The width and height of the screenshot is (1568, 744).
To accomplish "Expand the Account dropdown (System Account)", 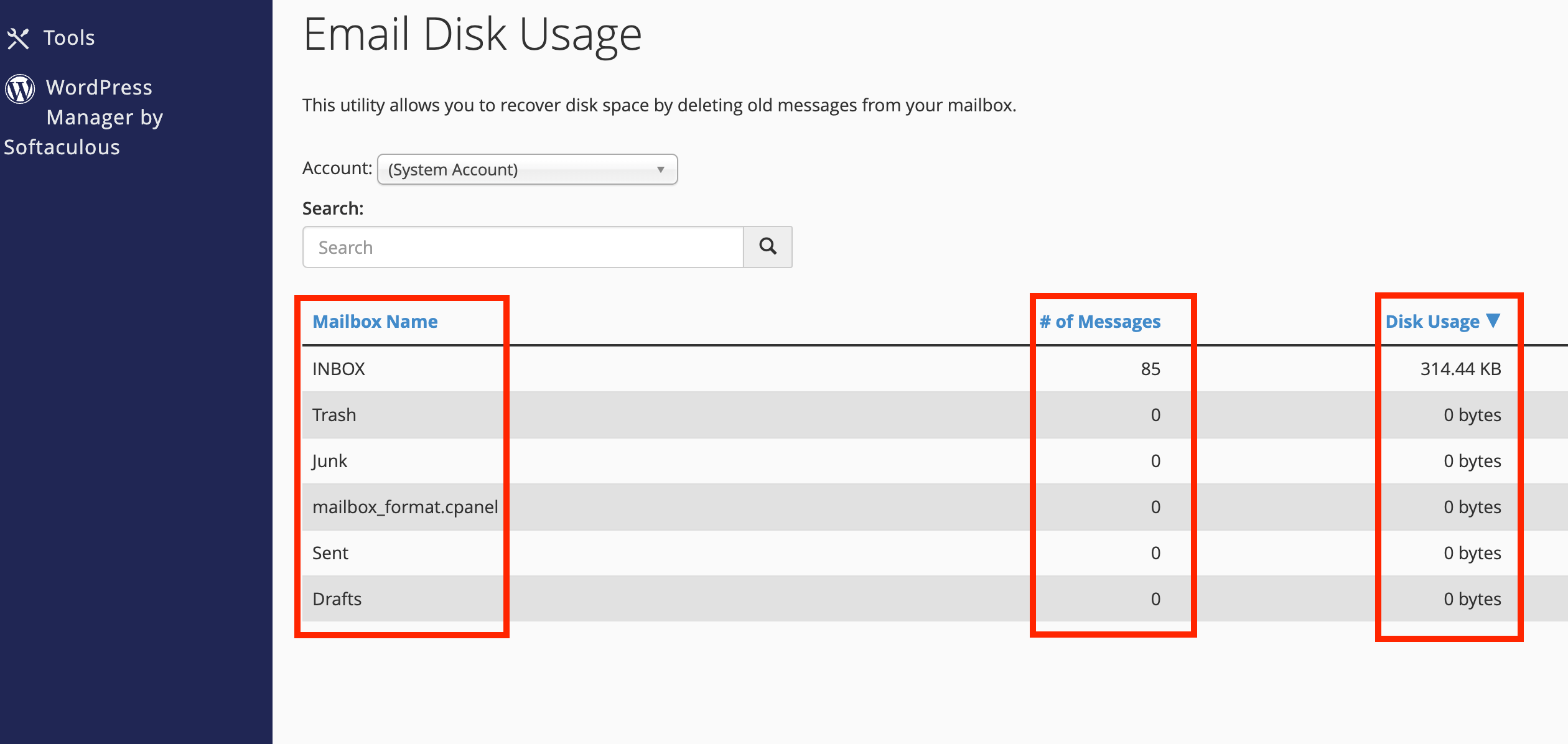I will coord(527,169).
